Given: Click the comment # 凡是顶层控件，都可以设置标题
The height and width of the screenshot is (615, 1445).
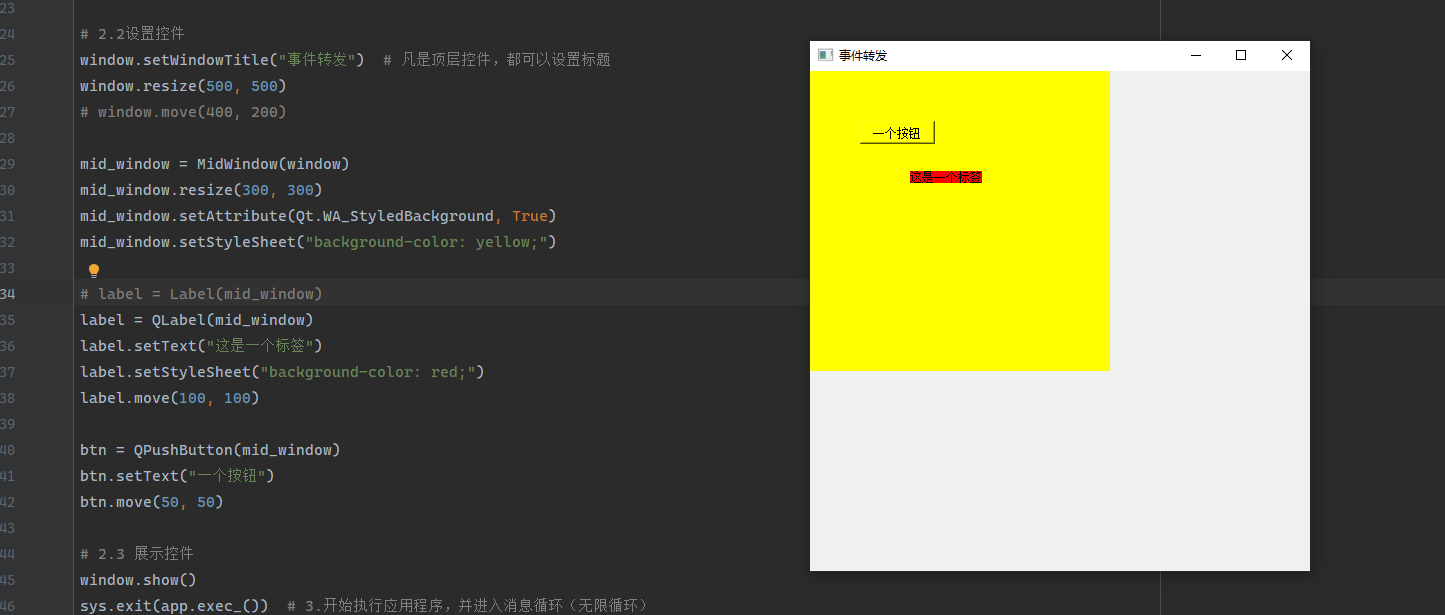Looking at the screenshot, I should [497, 60].
